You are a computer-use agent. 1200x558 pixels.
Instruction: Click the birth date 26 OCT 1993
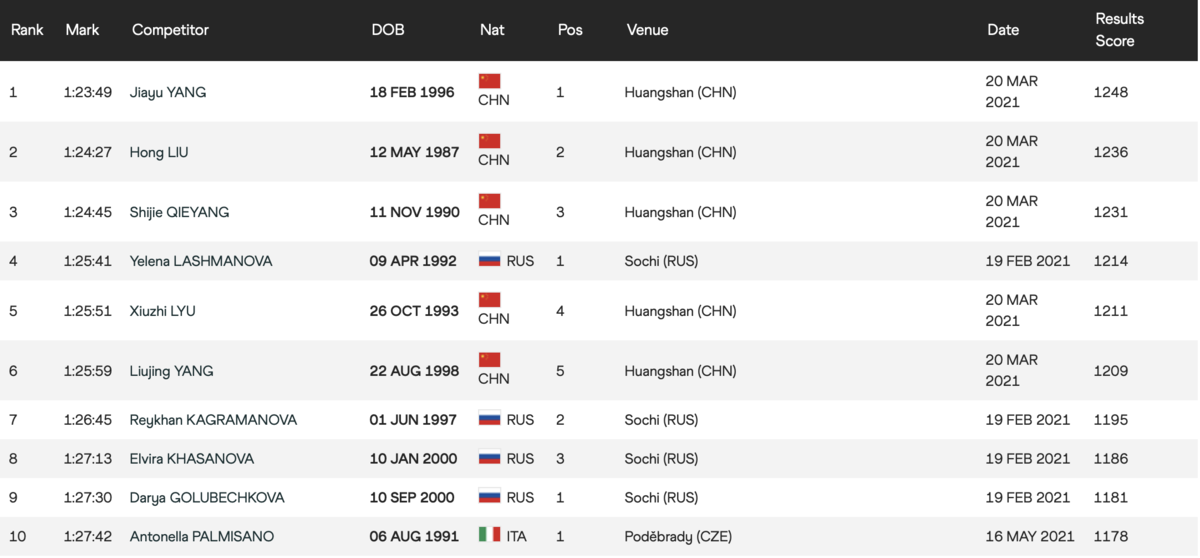[415, 311]
